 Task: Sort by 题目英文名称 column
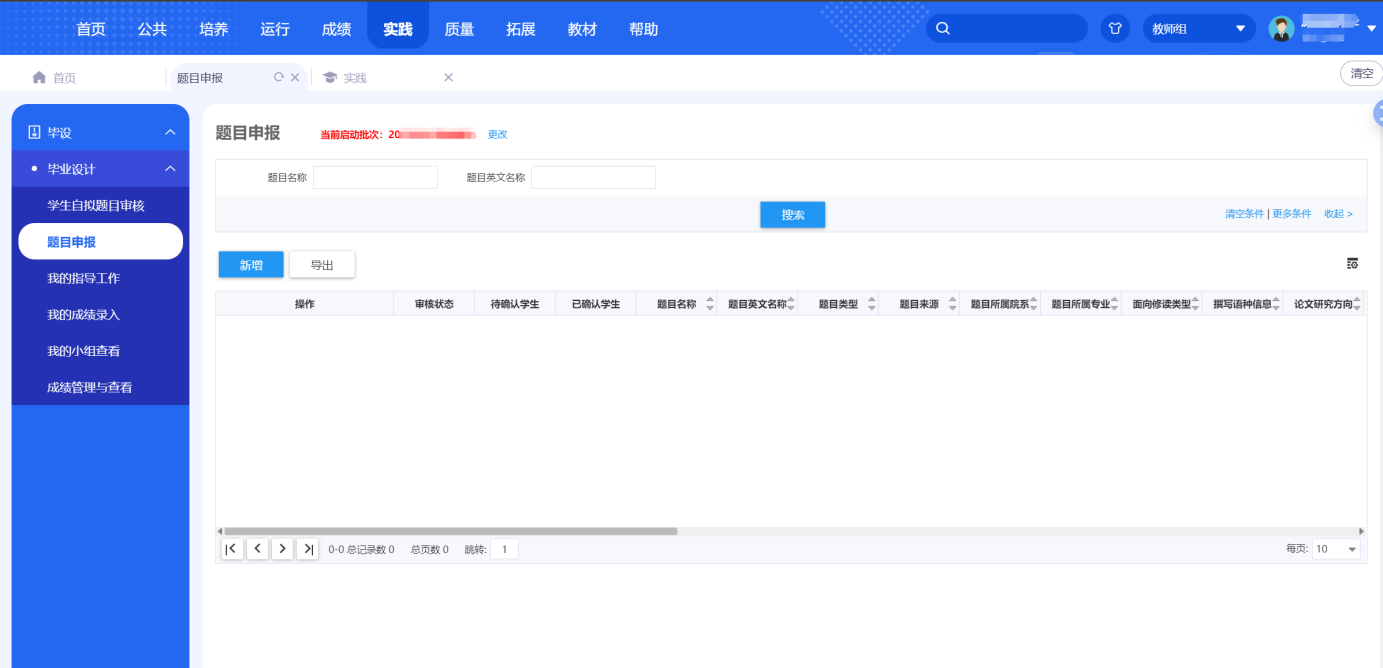click(791, 304)
